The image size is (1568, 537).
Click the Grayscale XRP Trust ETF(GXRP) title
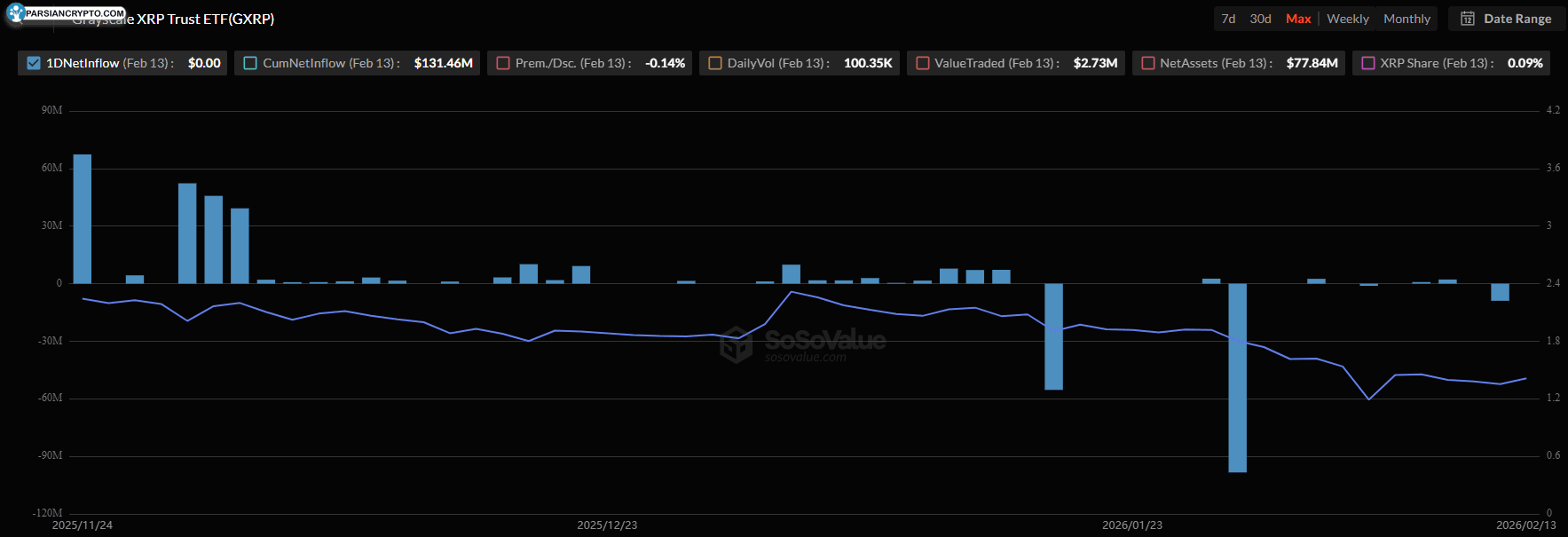[173, 19]
